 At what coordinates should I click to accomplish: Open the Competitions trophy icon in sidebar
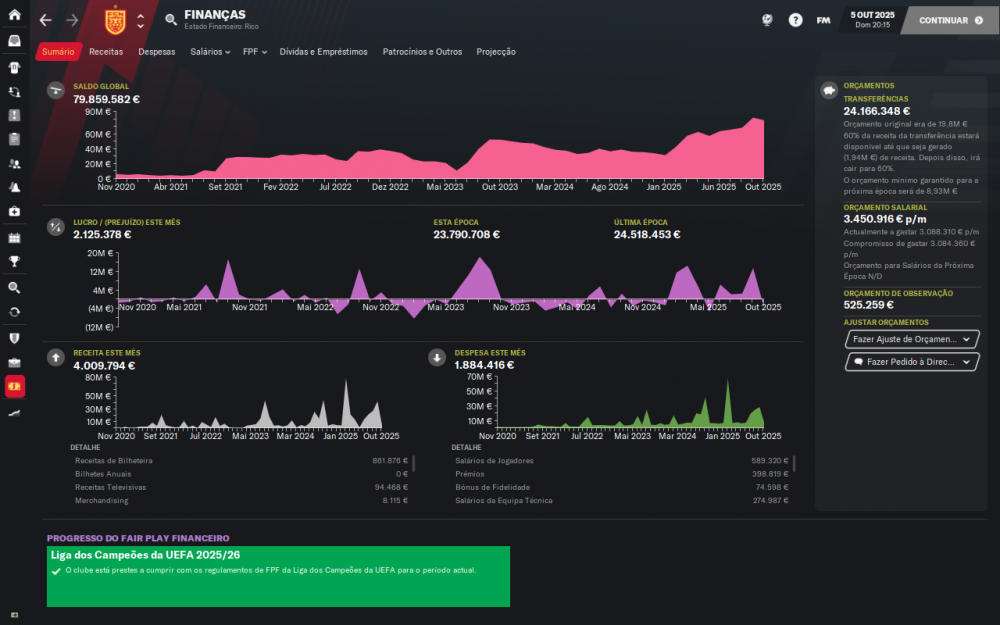pyautogui.click(x=14, y=261)
